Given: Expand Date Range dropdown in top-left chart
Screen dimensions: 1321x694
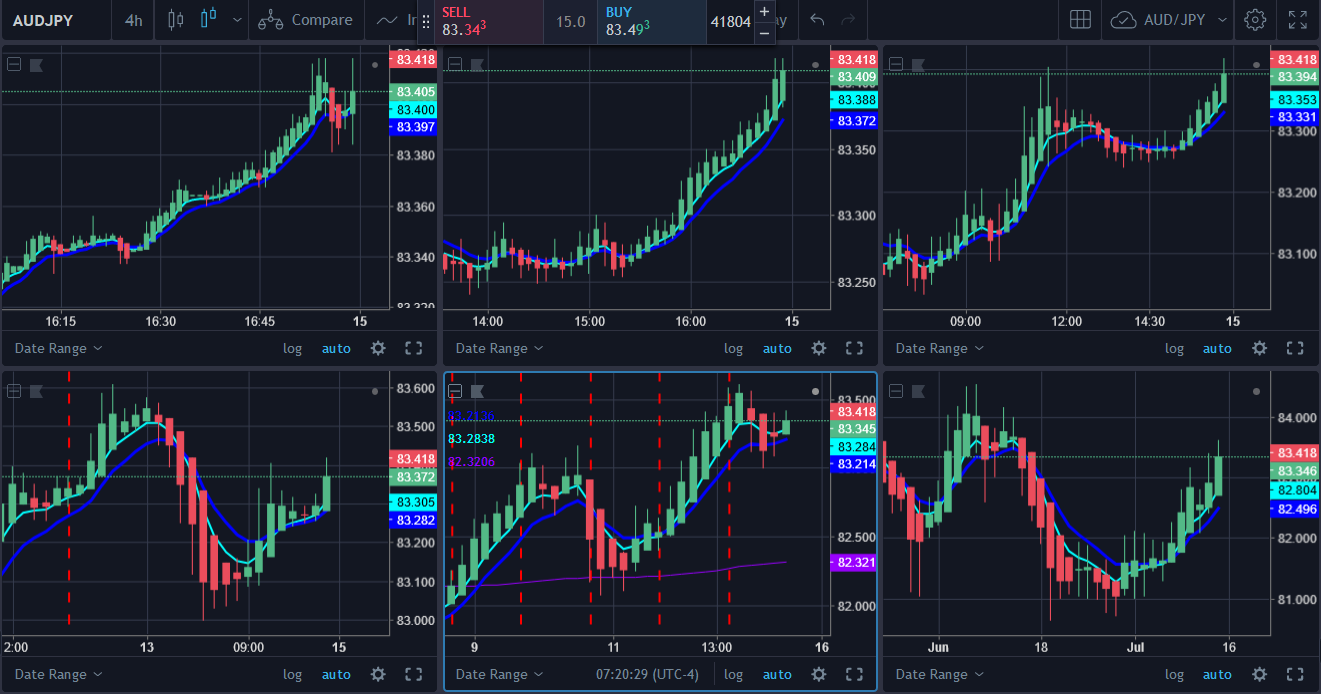Looking at the screenshot, I should pos(58,348).
